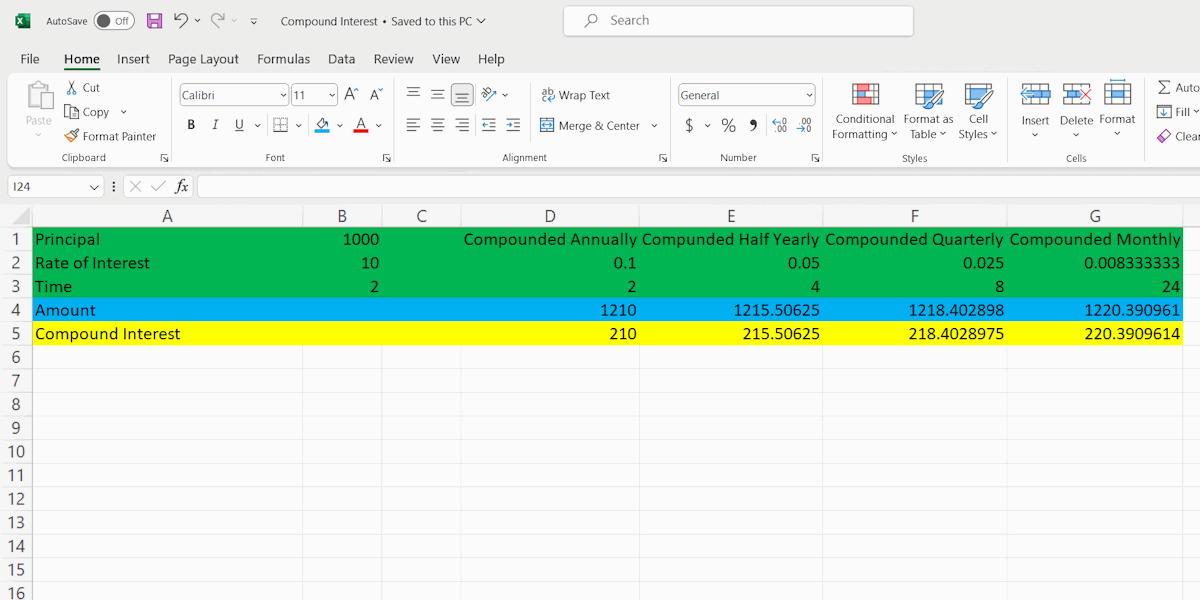Switch to the Formulas ribbon tab

[x=283, y=59]
